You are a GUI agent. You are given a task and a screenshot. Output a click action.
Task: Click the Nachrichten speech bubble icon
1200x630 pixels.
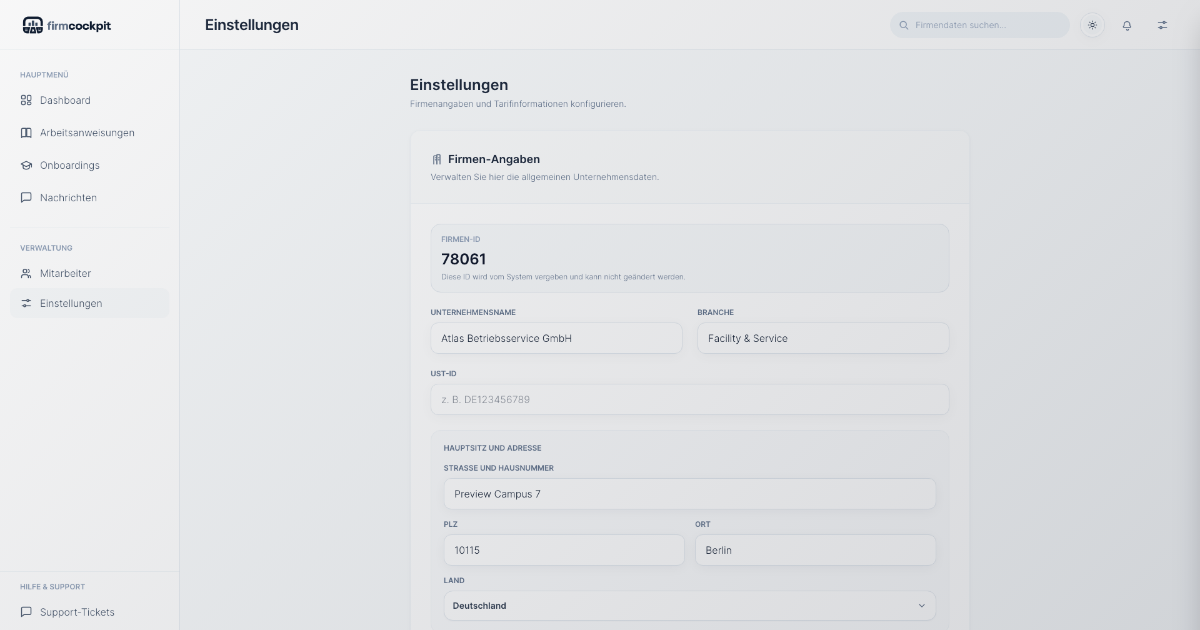coord(27,198)
